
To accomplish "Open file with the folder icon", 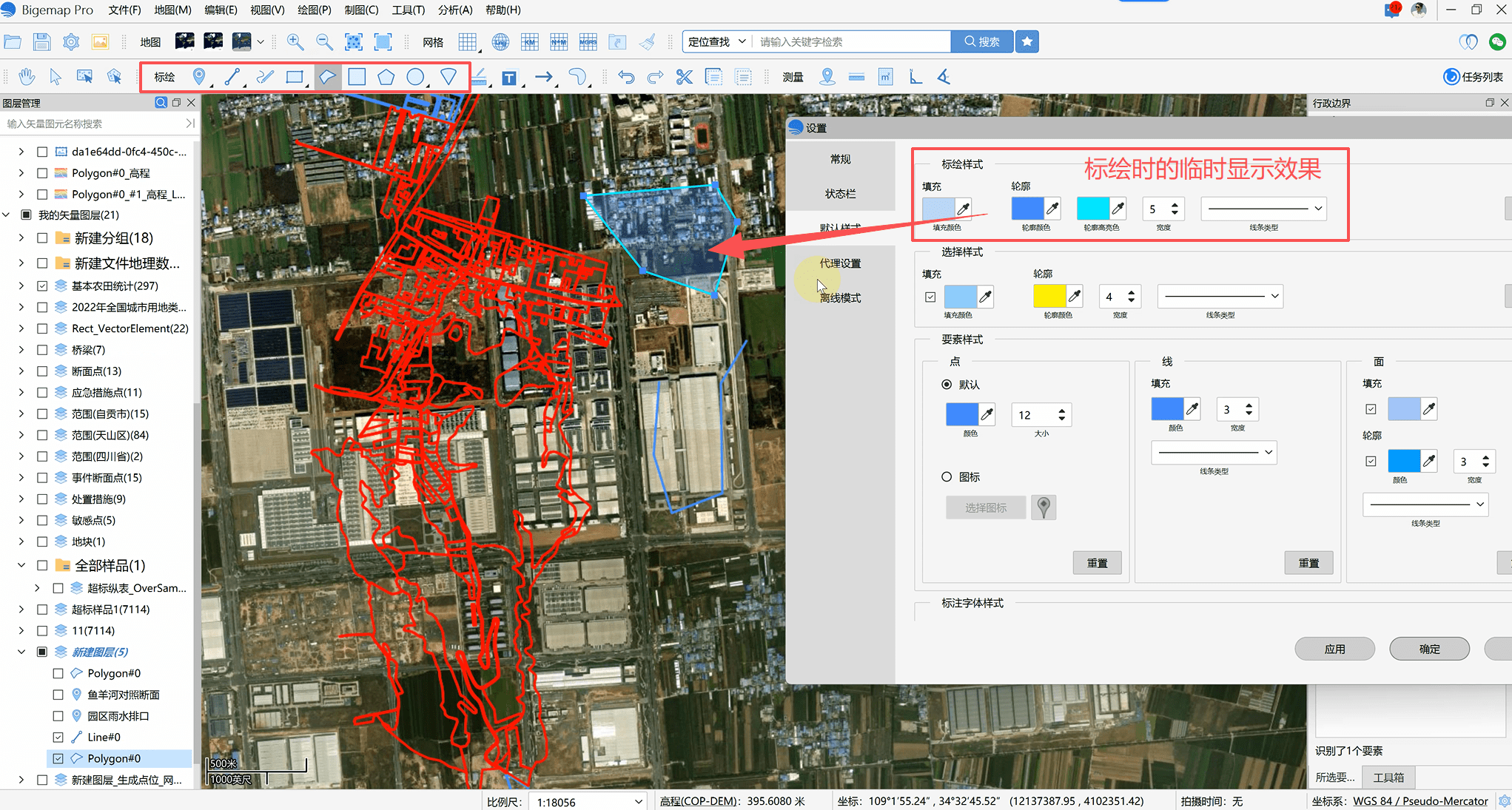I will 13,41.
